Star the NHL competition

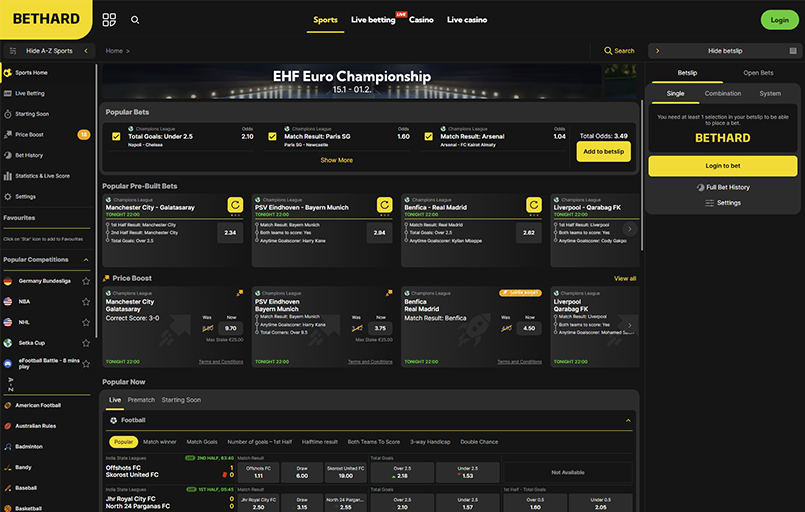(86, 322)
